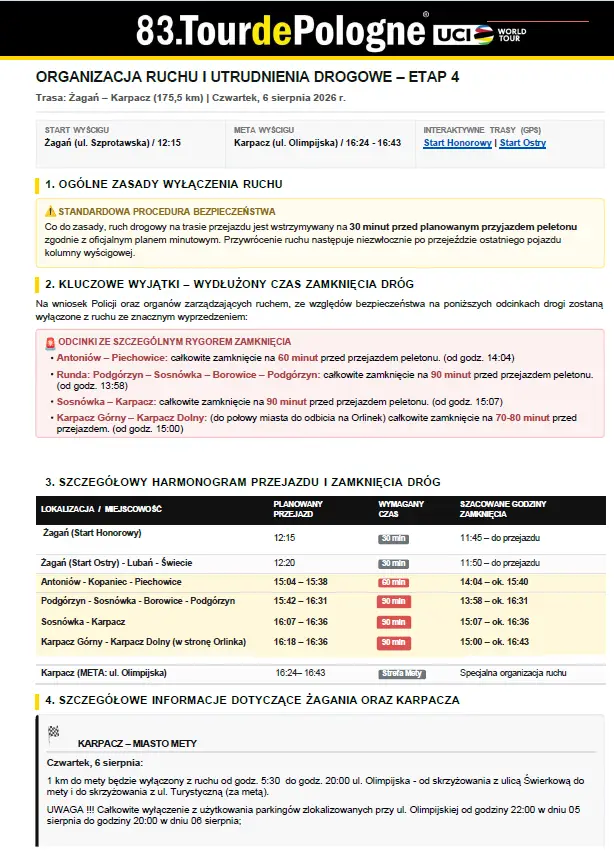This screenshot has height=857, width=614.
Task: Click closure time '14:04 – ok. 15:40'
Action: pos(494,582)
